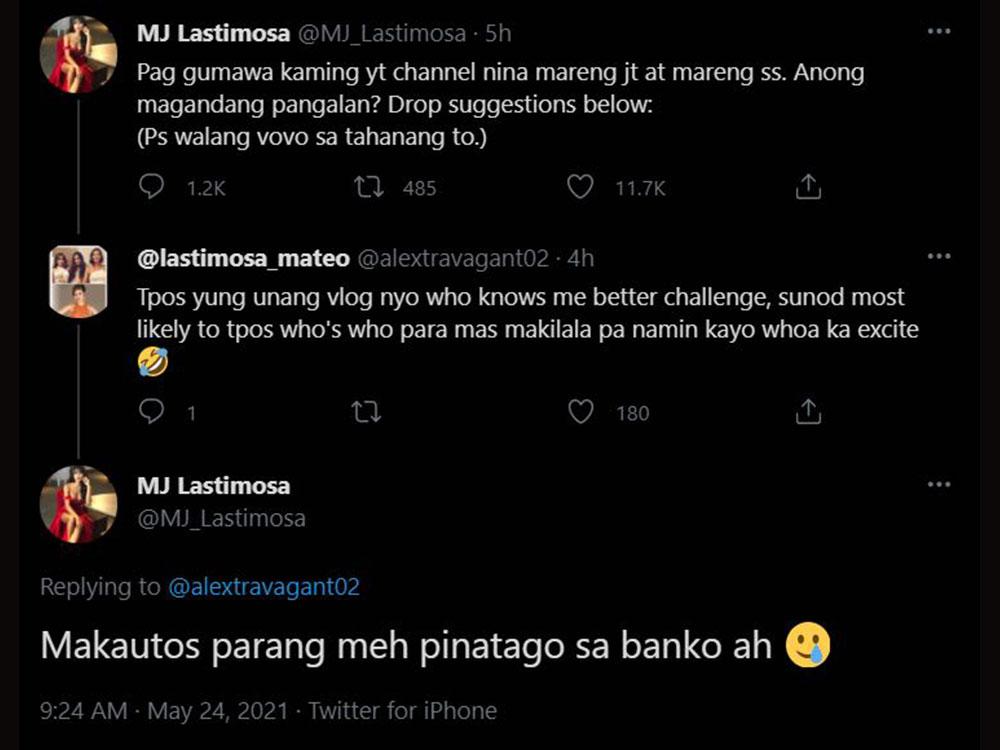Open more options on @lastimosa_mateo tweet

(x=938, y=257)
